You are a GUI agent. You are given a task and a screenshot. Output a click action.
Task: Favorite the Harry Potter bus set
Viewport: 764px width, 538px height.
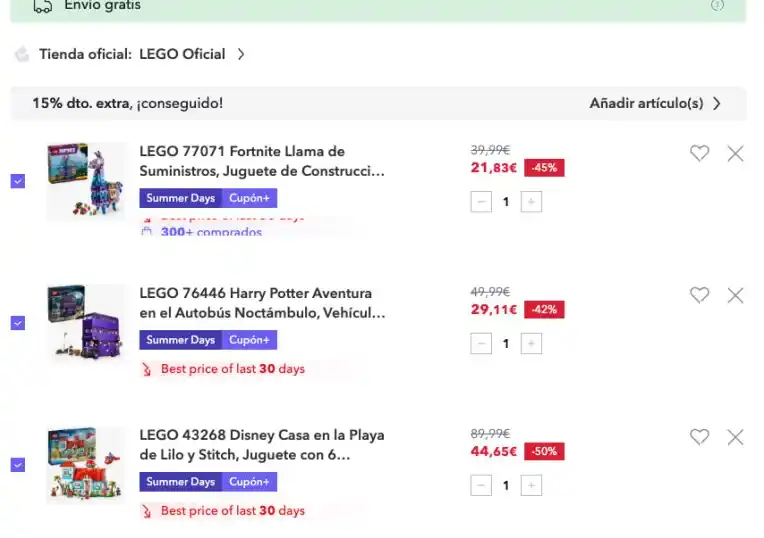point(699,295)
